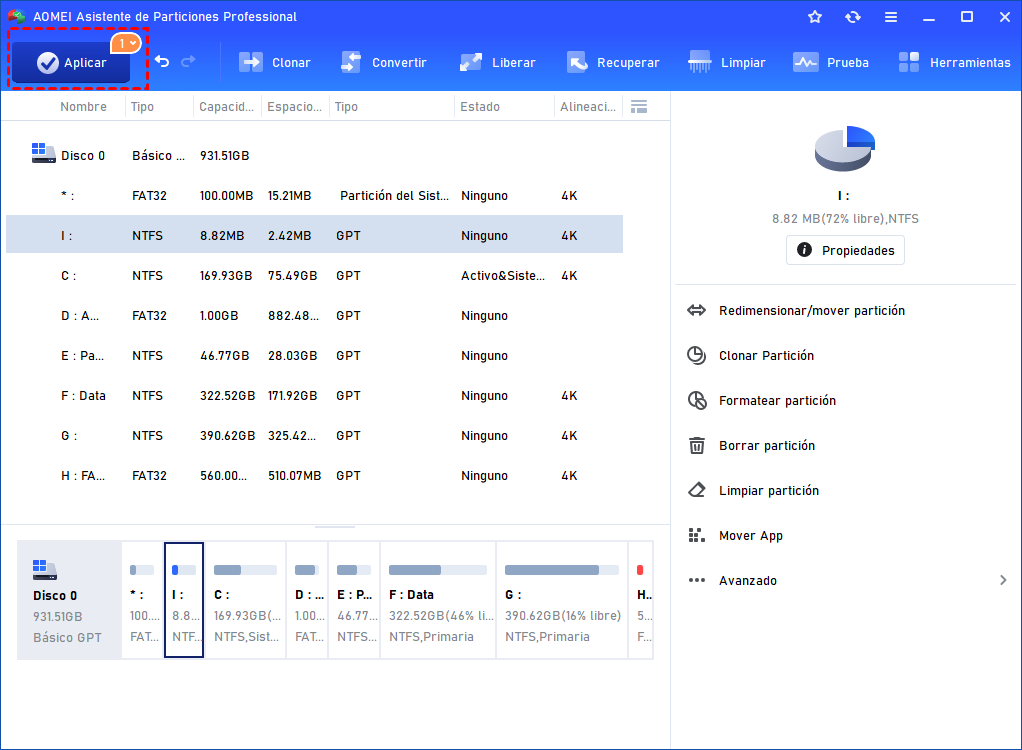
Task: Click the undo arrow icon
Action: tap(162, 62)
